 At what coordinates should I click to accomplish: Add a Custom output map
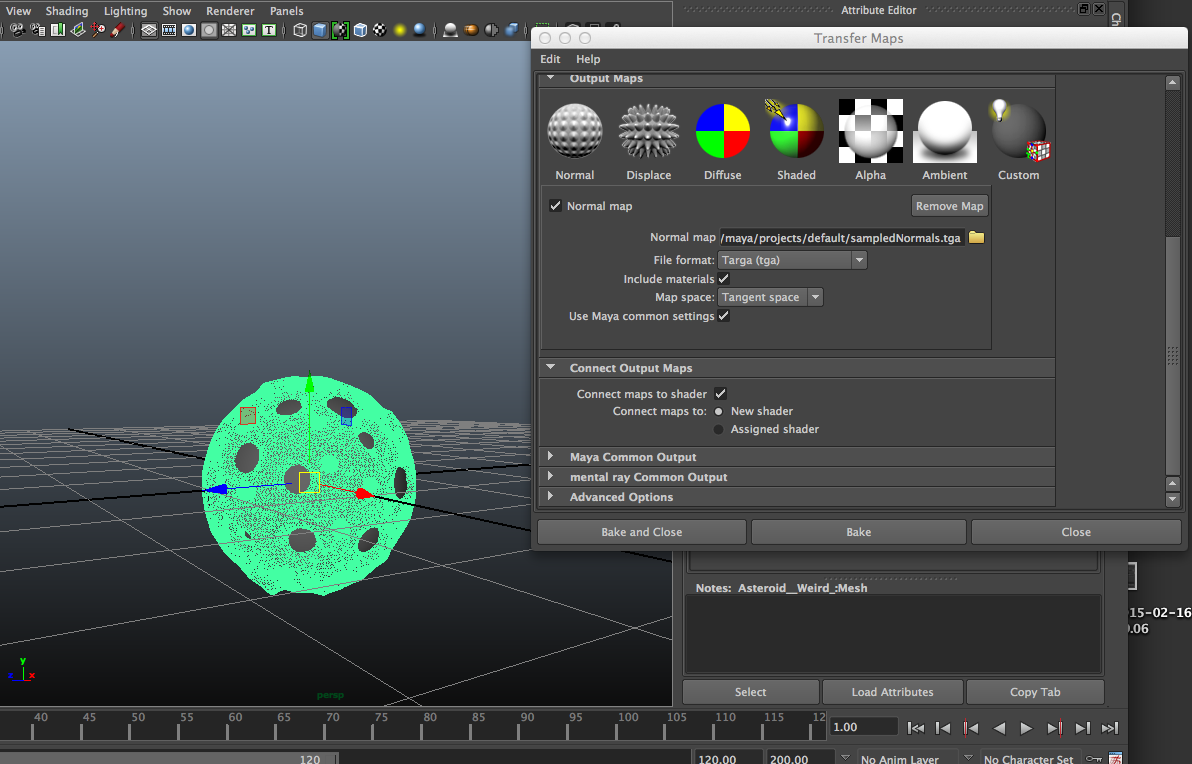tap(1018, 131)
